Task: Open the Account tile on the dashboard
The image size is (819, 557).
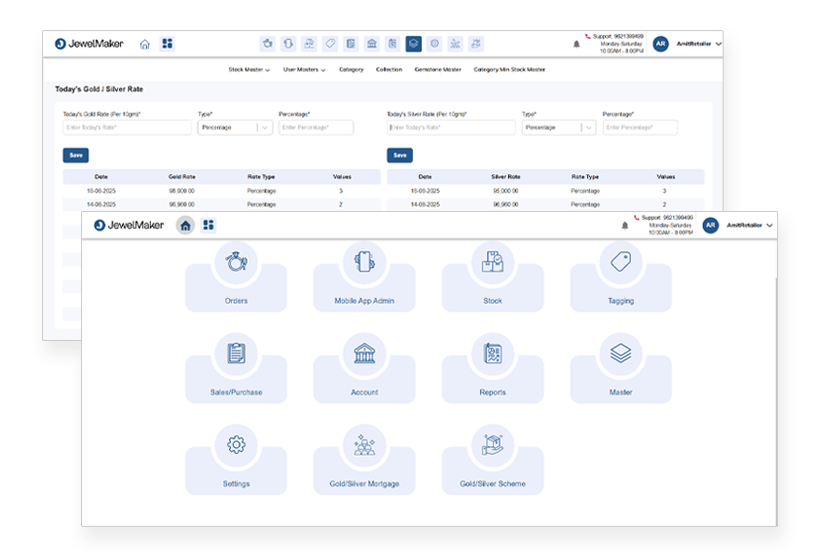Action: coord(365,368)
